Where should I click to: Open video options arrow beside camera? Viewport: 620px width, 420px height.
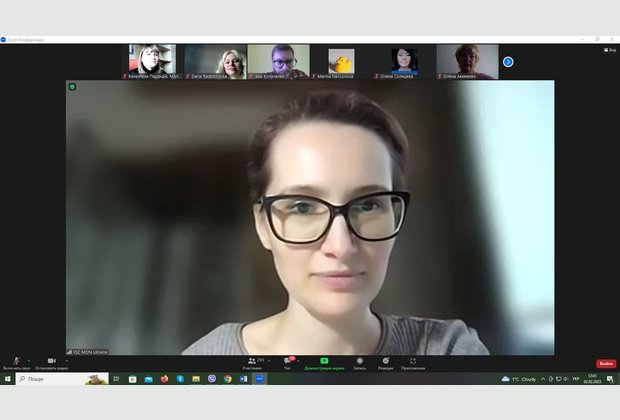[66, 361]
